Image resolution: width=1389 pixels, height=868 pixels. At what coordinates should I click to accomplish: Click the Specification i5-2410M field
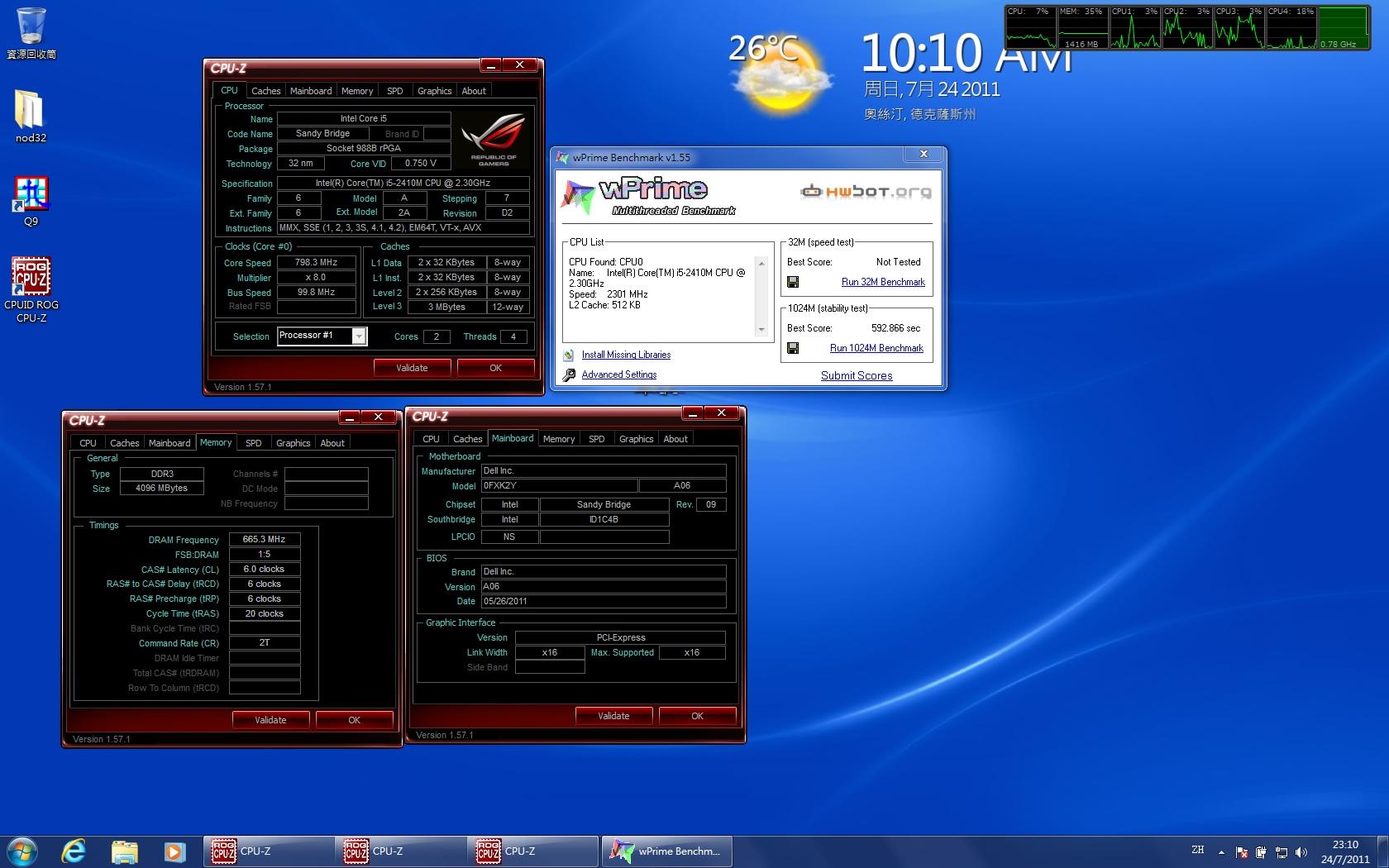(x=403, y=183)
